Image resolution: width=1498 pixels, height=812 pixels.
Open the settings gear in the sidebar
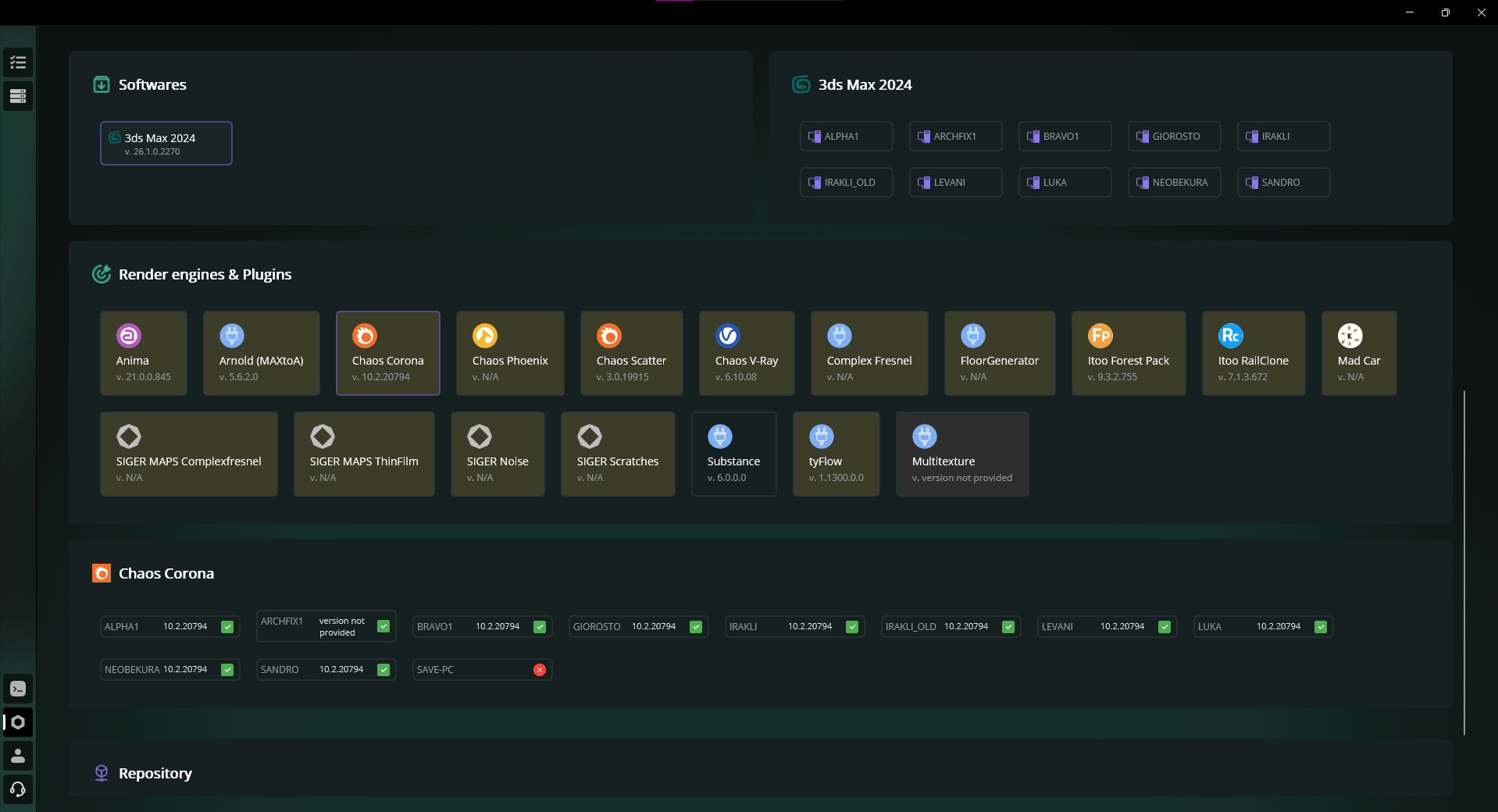(x=18, y=722)
